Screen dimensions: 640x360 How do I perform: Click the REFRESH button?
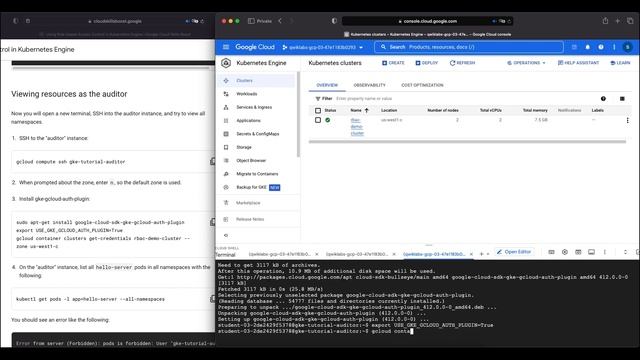[x=462, y=63]
